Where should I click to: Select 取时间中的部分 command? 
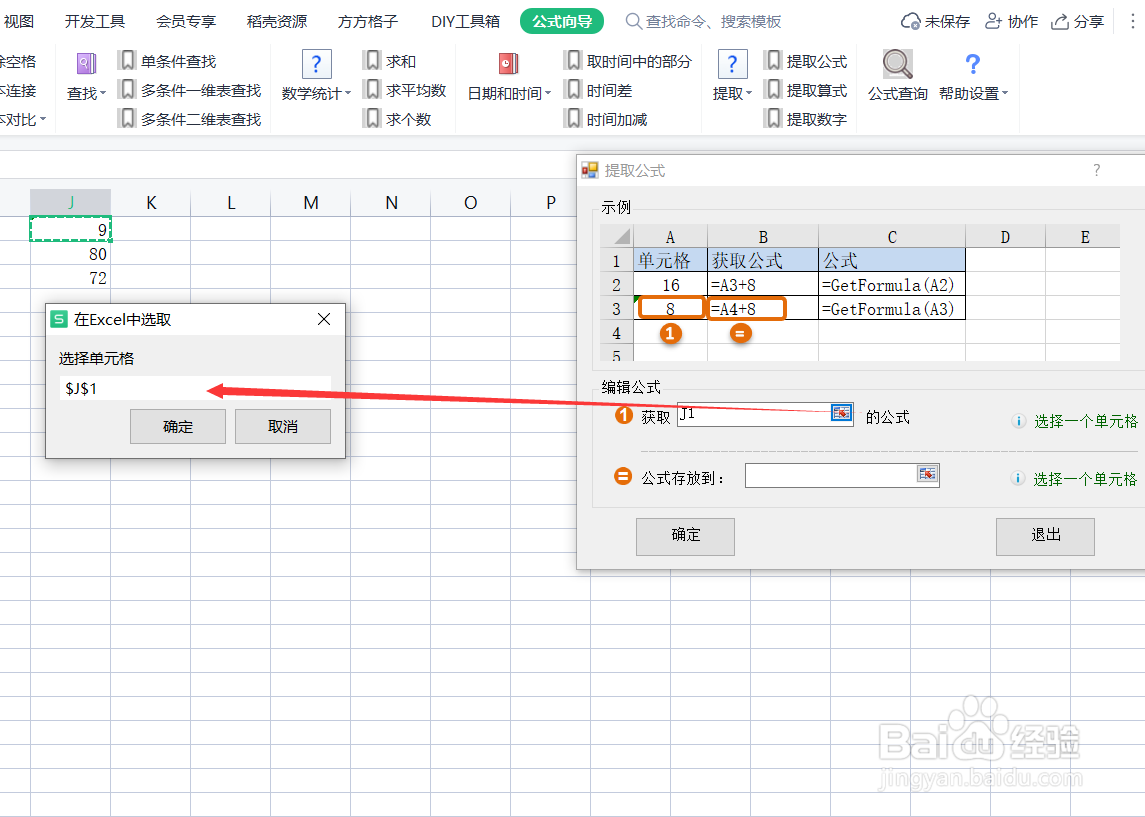click(x=628, y=61)
